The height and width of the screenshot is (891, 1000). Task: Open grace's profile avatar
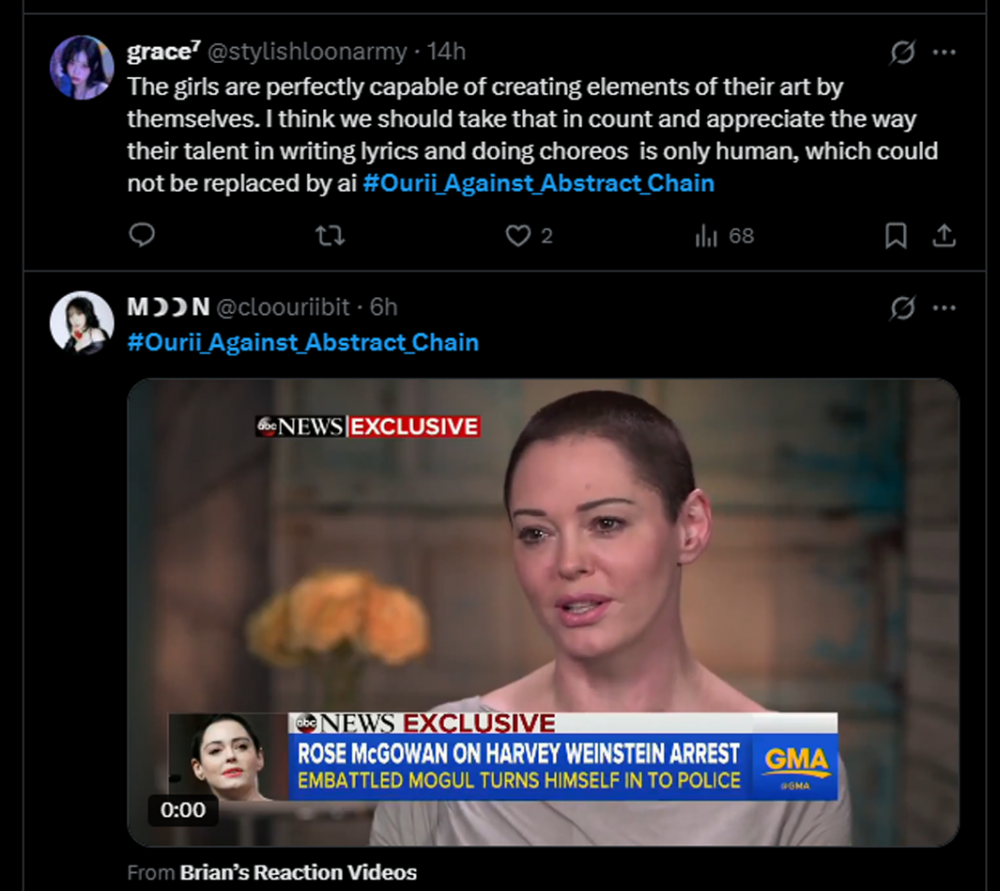pyautogui.click(x=81, y=67)
